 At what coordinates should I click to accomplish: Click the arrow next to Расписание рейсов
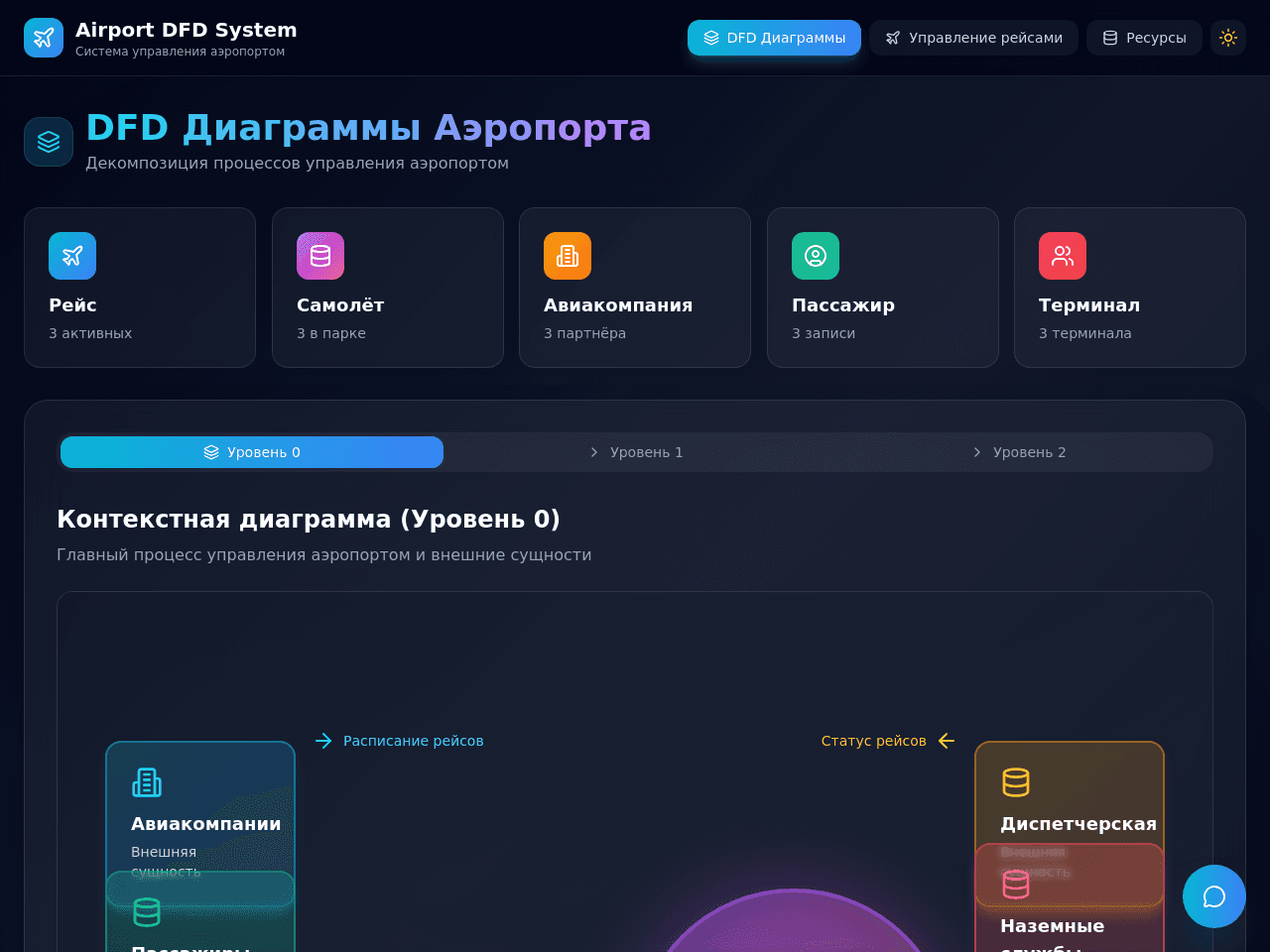[x=323, y=741]
